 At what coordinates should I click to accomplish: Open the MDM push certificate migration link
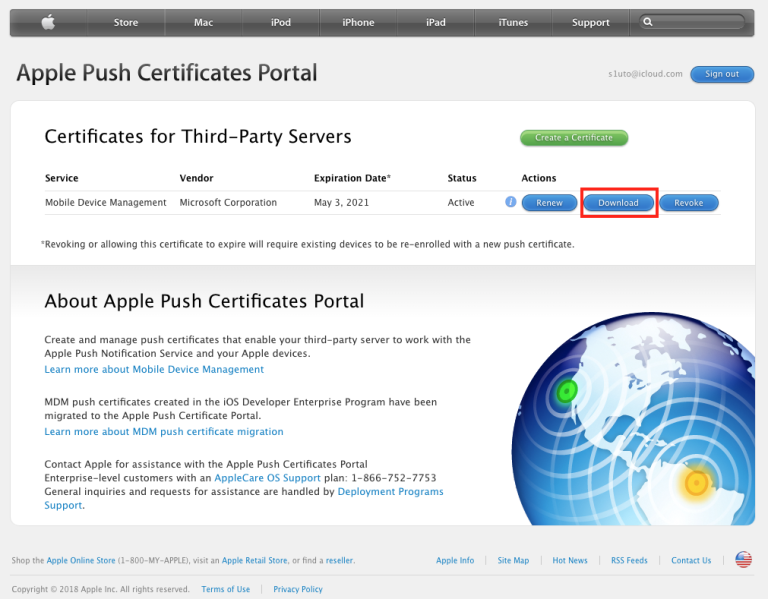(x=164, y=432)
